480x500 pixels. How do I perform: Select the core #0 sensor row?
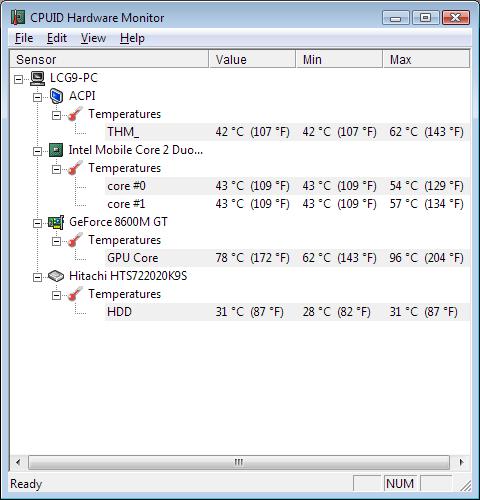287,186
